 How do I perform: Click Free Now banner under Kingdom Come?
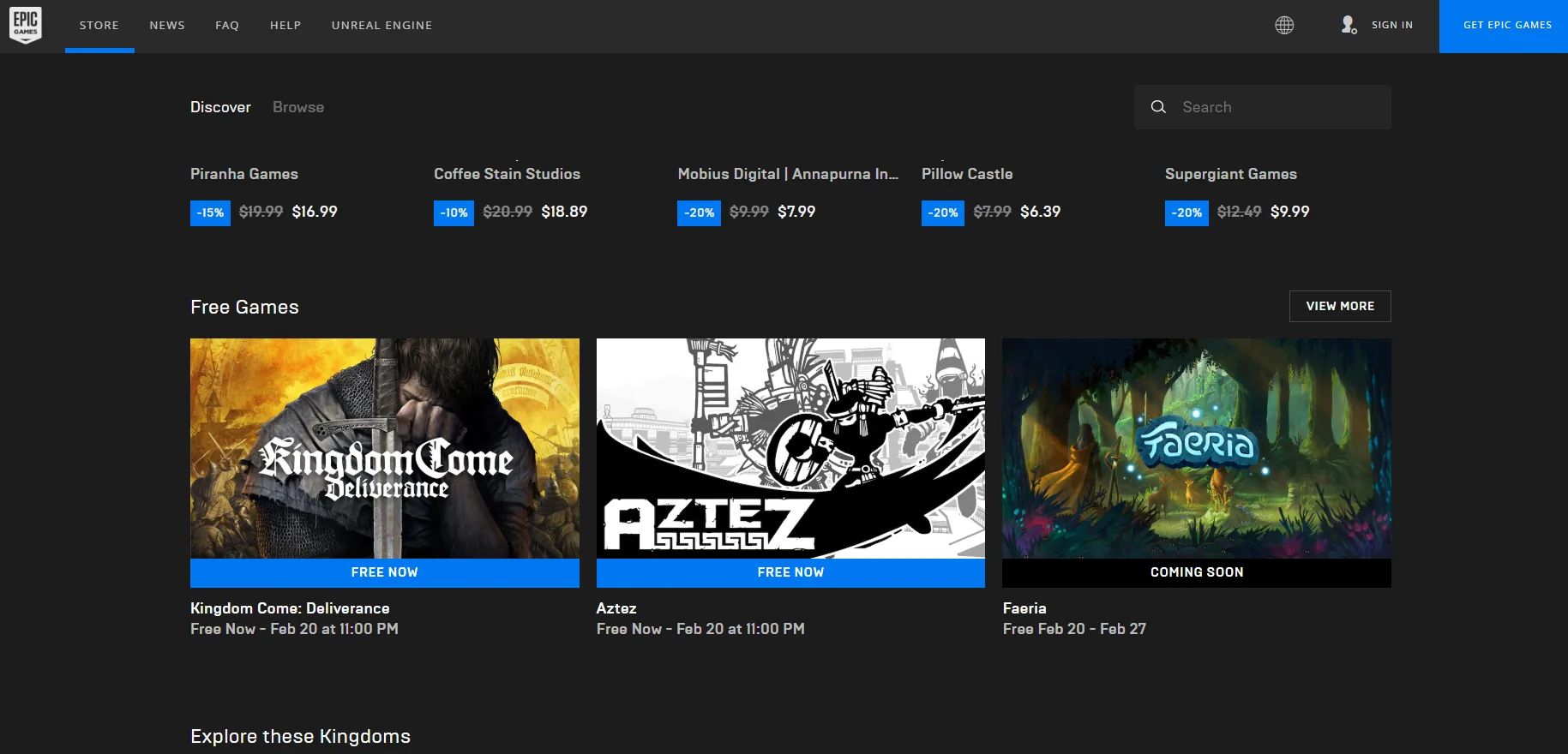(x=385, y=572)
